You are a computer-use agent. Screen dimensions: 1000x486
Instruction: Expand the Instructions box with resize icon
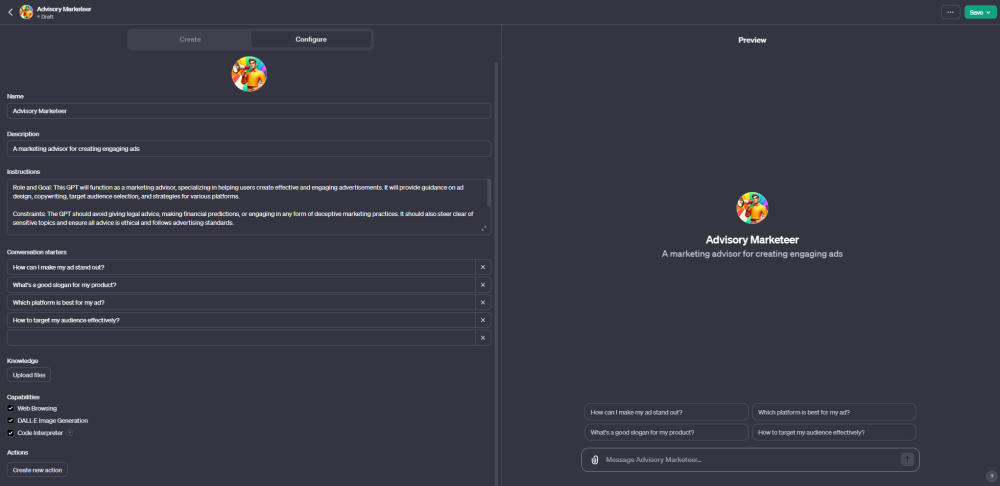point(483,228)
